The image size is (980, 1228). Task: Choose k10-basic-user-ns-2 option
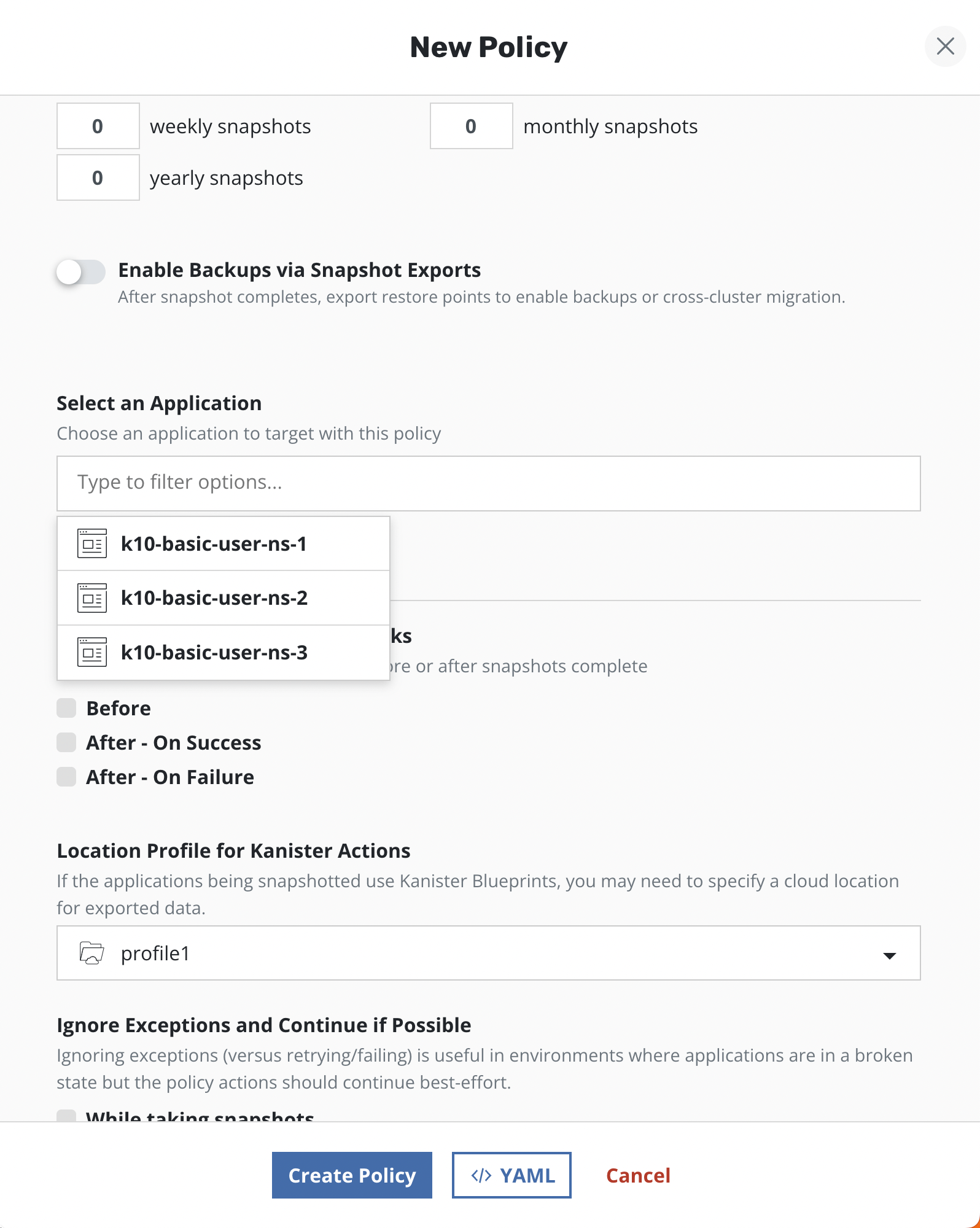(x=214, y=598)
